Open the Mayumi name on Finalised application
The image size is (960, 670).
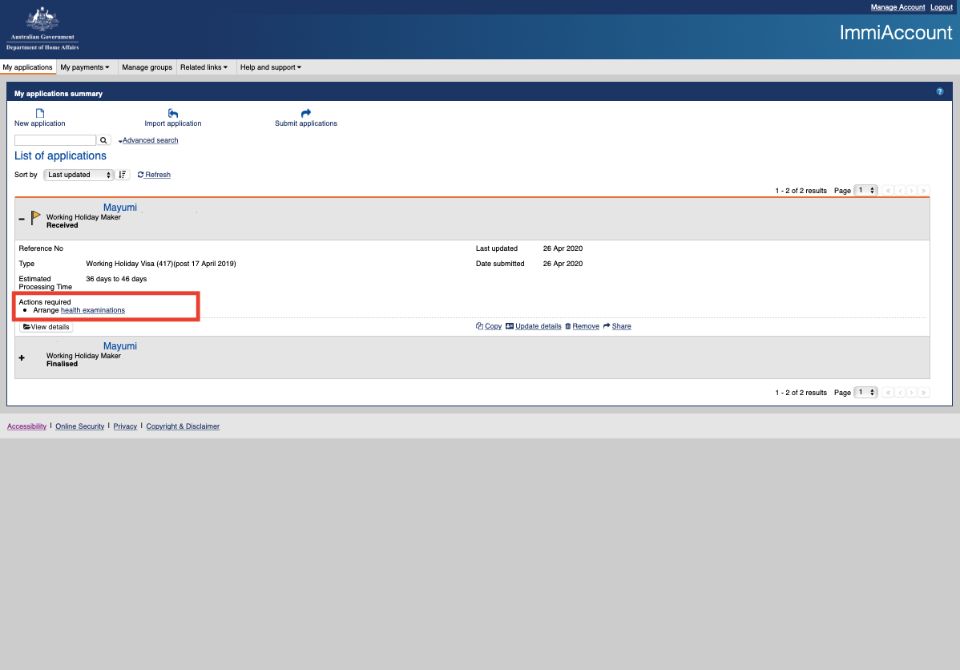120,346
